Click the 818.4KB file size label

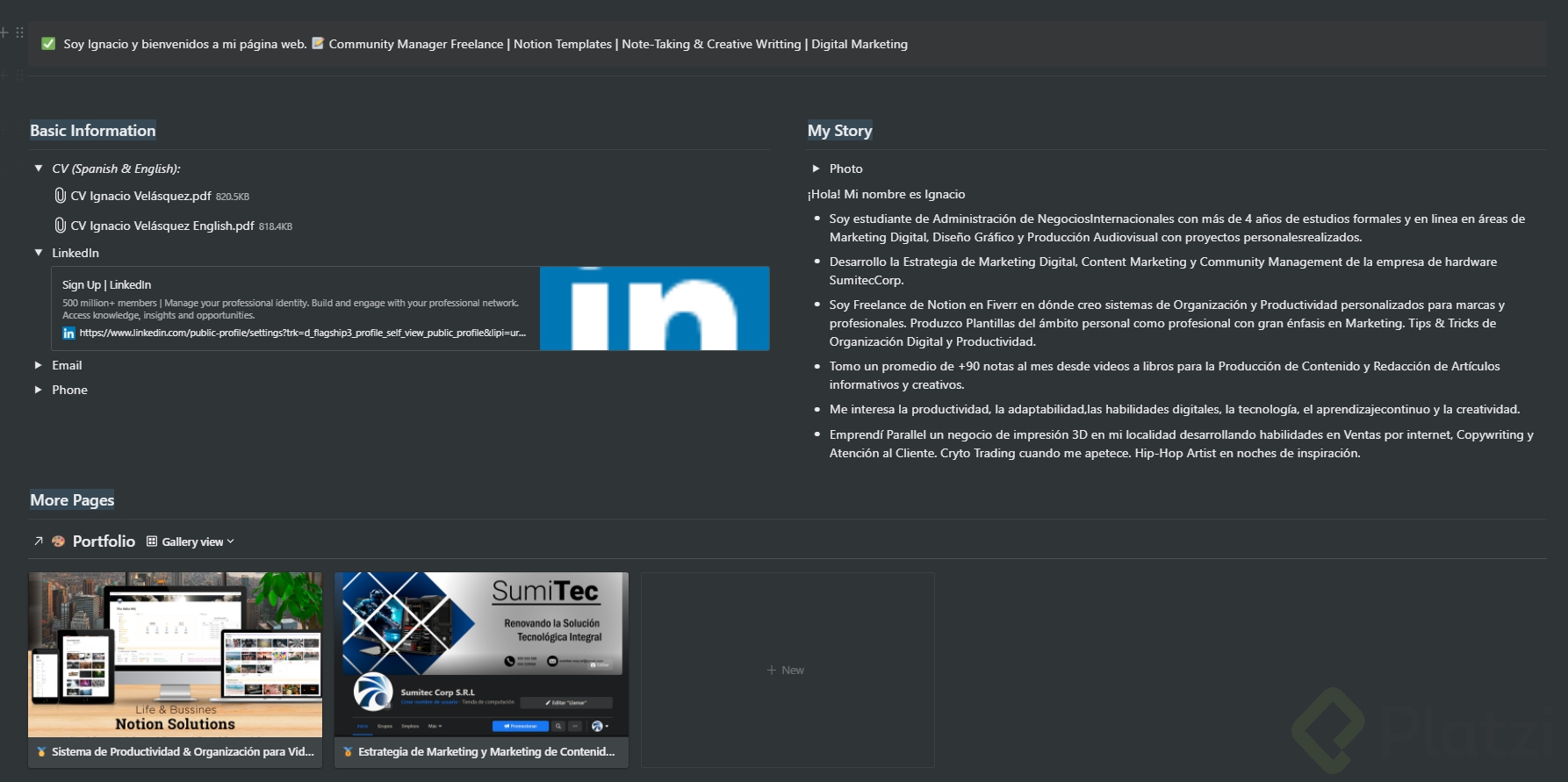coord(276,226)
